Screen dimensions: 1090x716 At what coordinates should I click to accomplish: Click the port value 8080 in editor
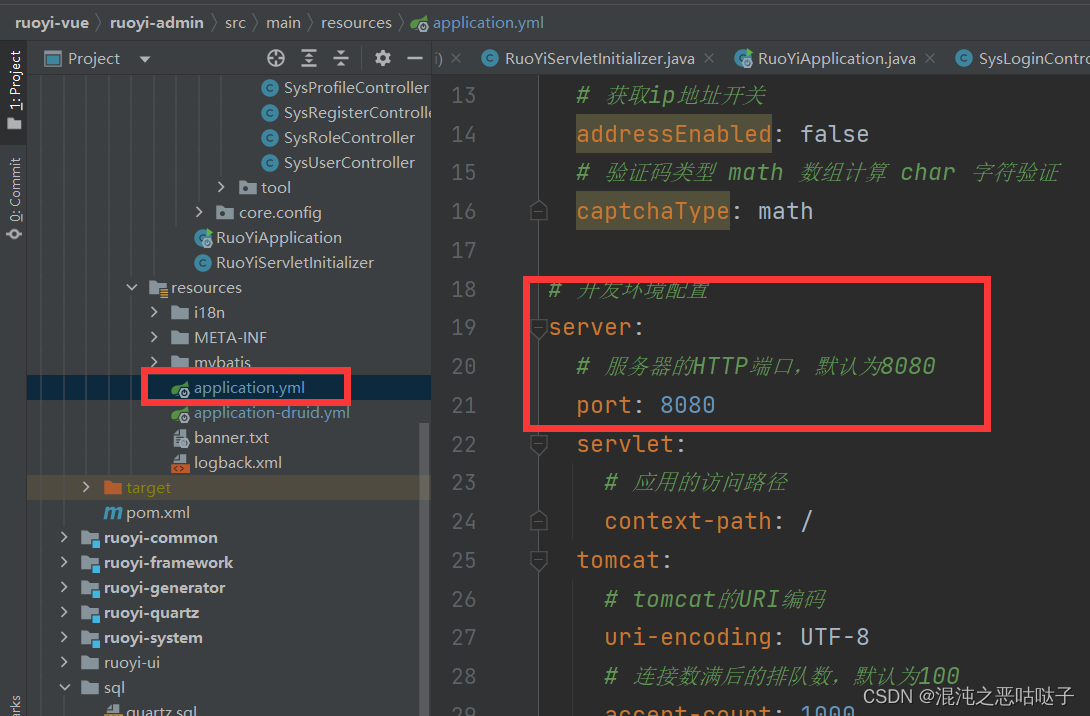[x=688, y=405]
